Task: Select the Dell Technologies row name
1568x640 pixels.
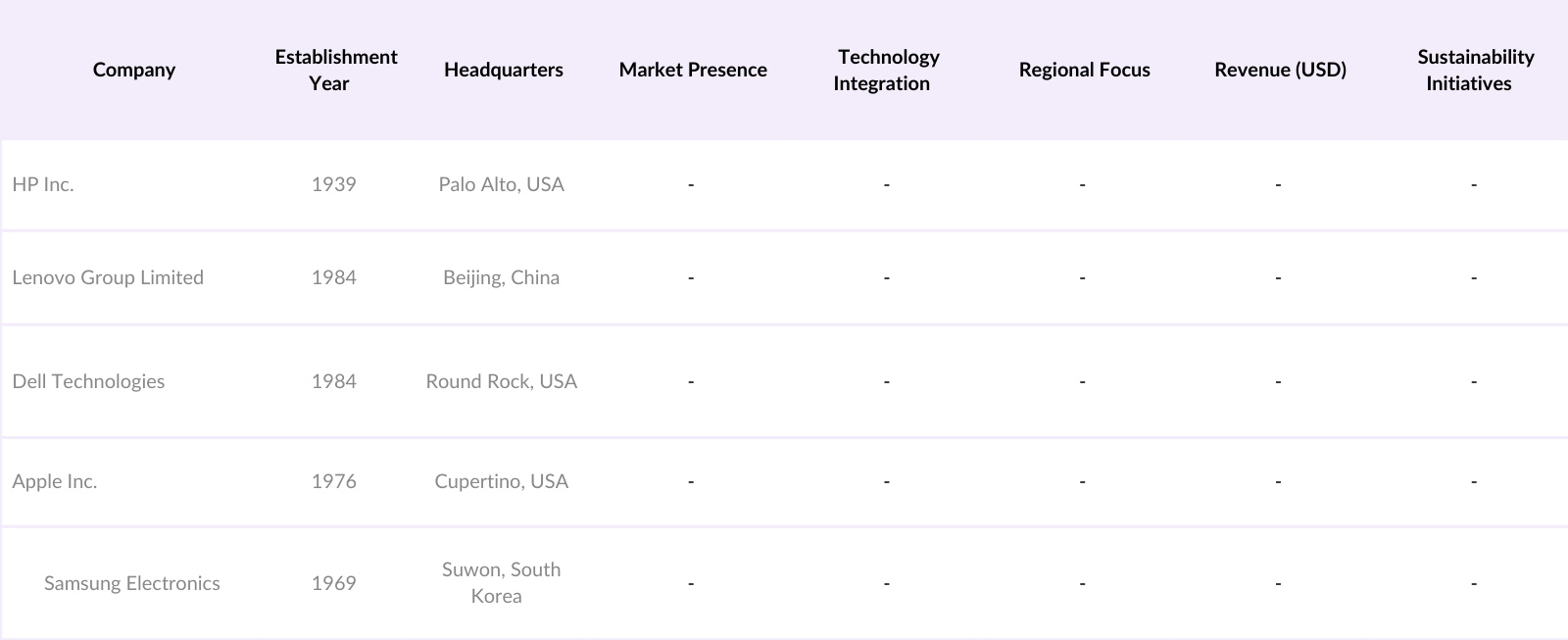Action: [88, 381]
